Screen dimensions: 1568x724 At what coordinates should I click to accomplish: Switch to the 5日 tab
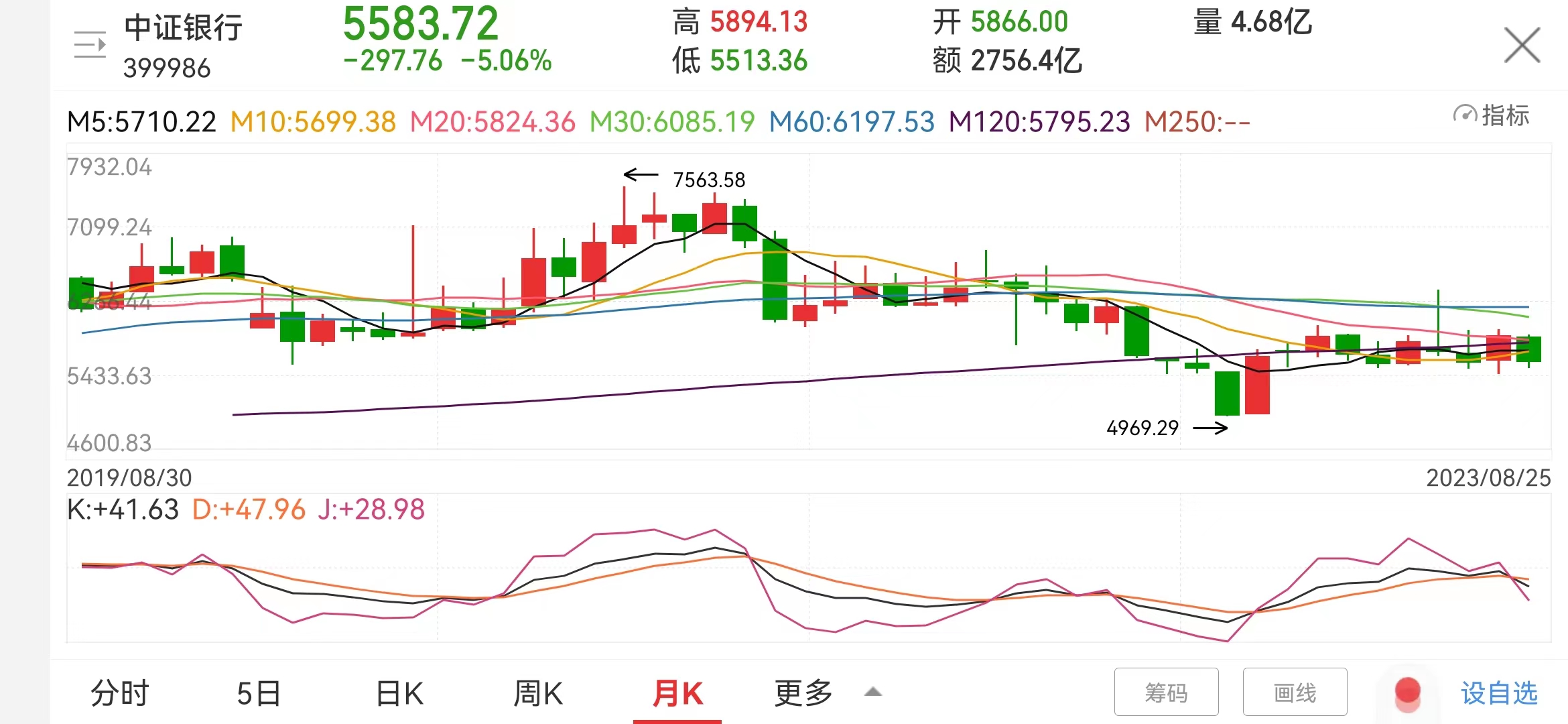tap(259, 692)
